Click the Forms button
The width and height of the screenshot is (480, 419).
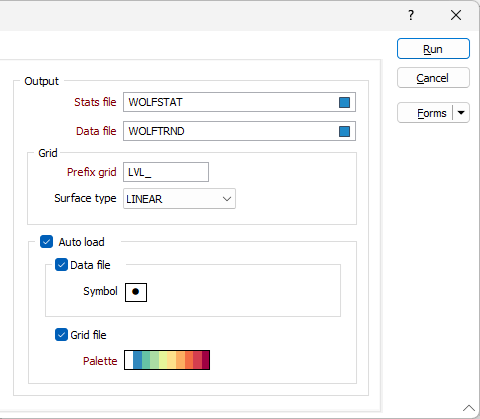click(425, 113)
